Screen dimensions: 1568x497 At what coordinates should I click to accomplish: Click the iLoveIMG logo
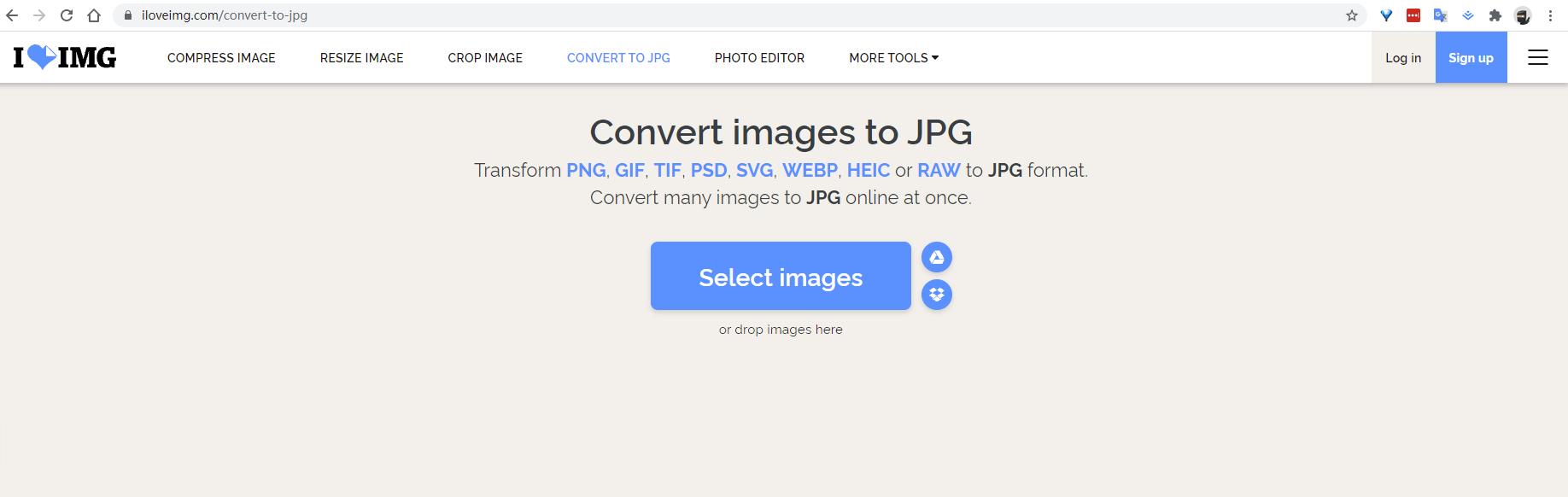pyautogui.click(x=65, y=57)
